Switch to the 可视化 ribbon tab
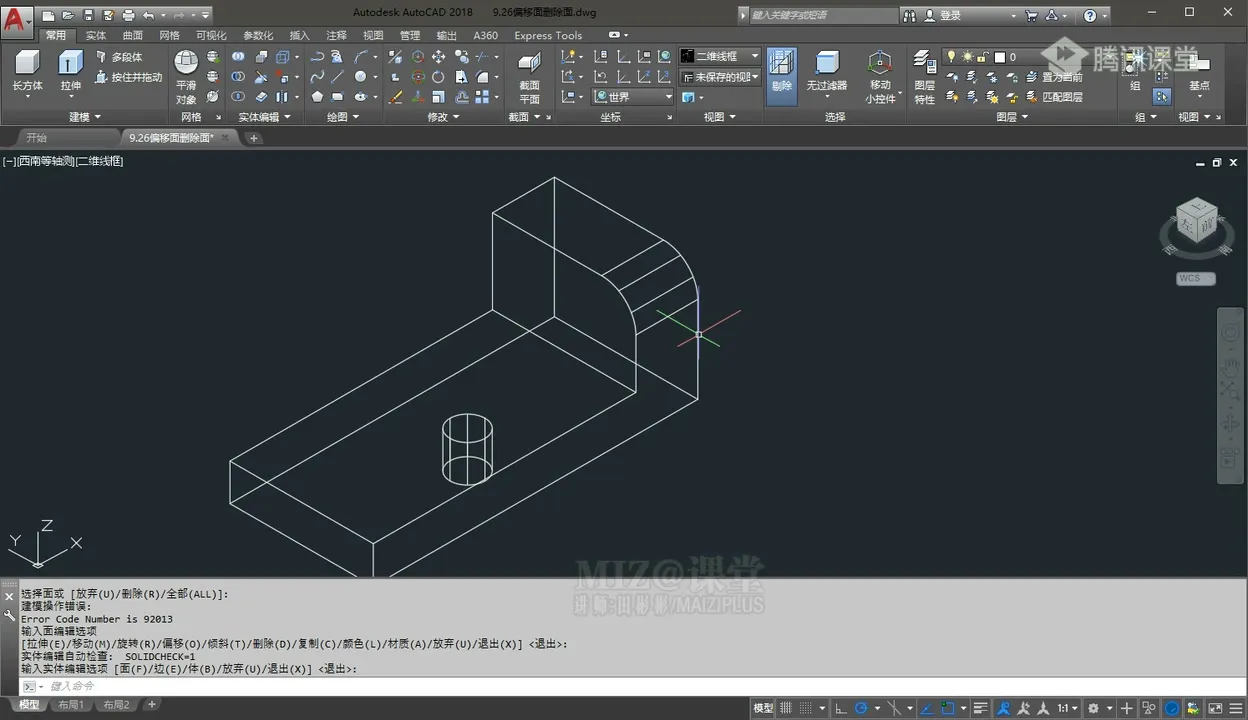1248x720 pixels. pyautogui.click(x=211, y=34)
